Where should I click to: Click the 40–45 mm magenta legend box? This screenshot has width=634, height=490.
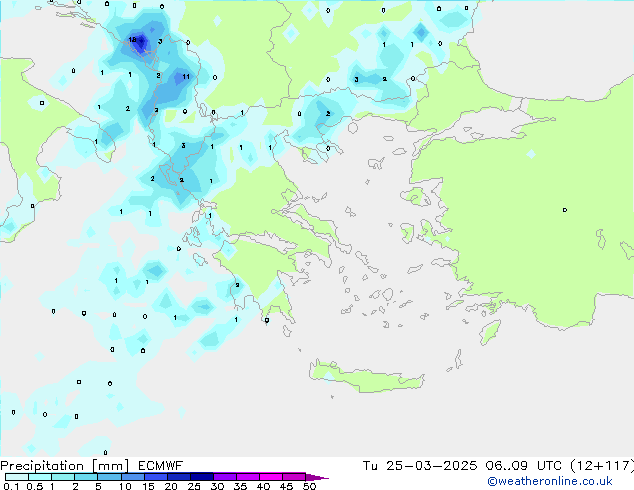(271, 477)
